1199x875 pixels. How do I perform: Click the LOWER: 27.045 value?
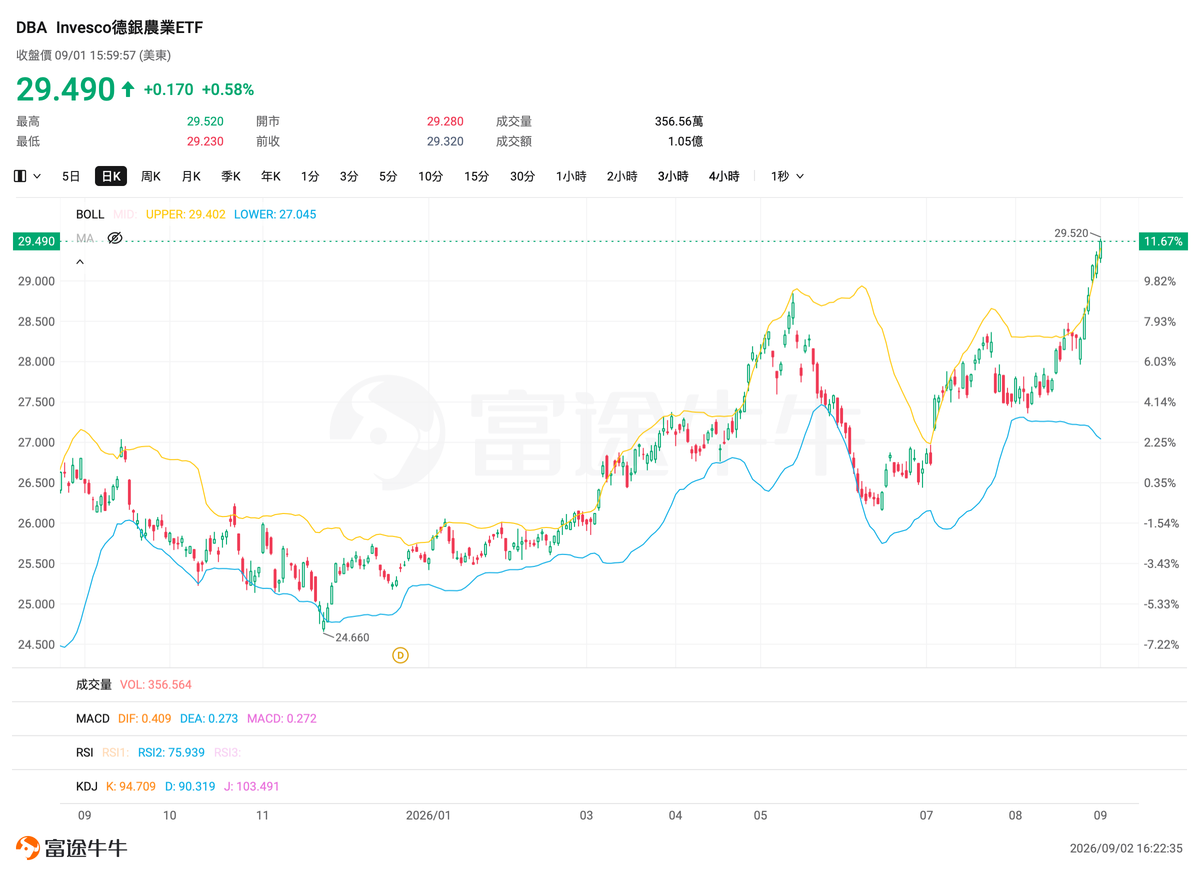[x=275, y=214]
